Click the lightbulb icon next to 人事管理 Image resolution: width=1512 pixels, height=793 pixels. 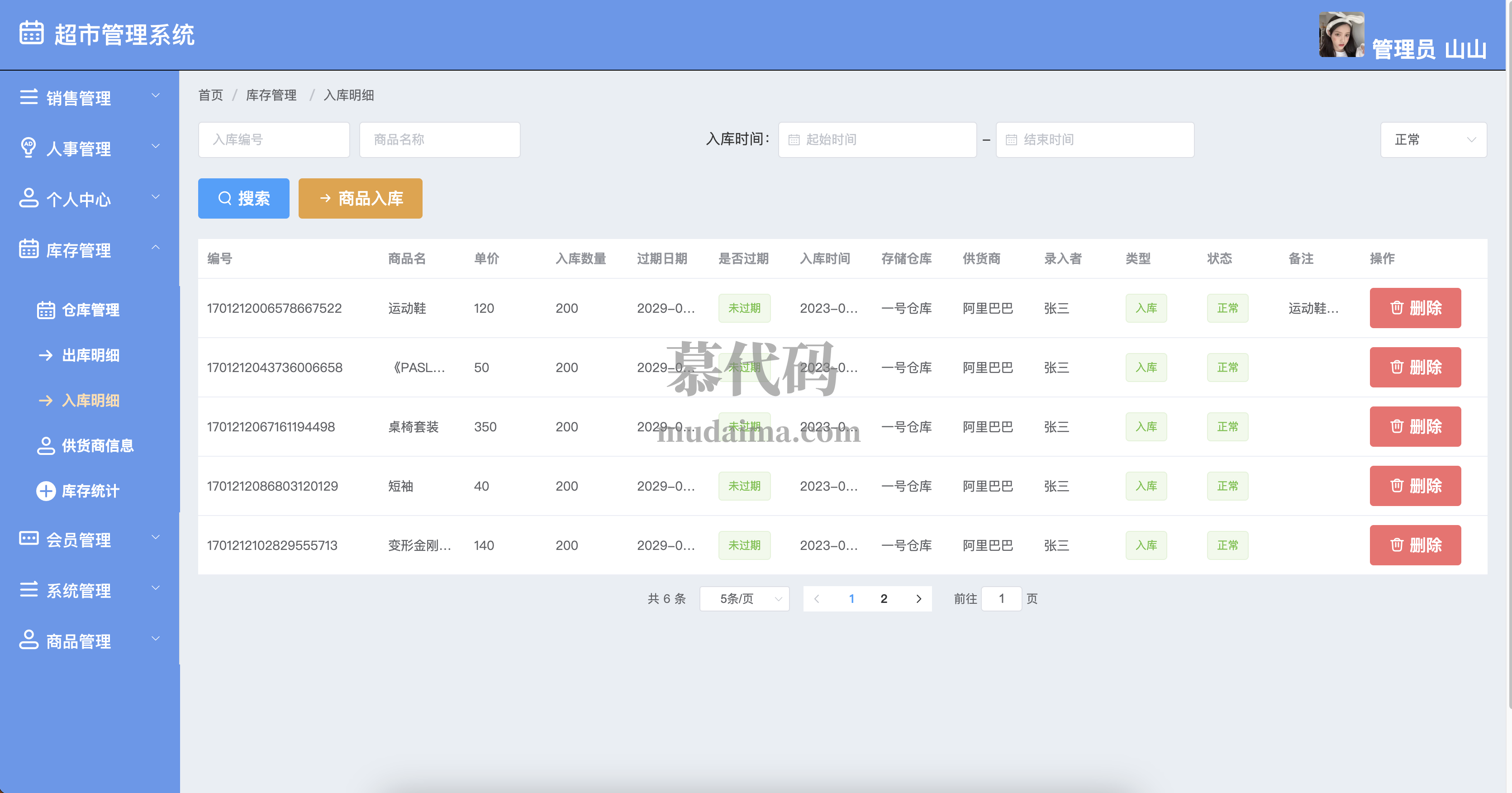click(28, 147)
